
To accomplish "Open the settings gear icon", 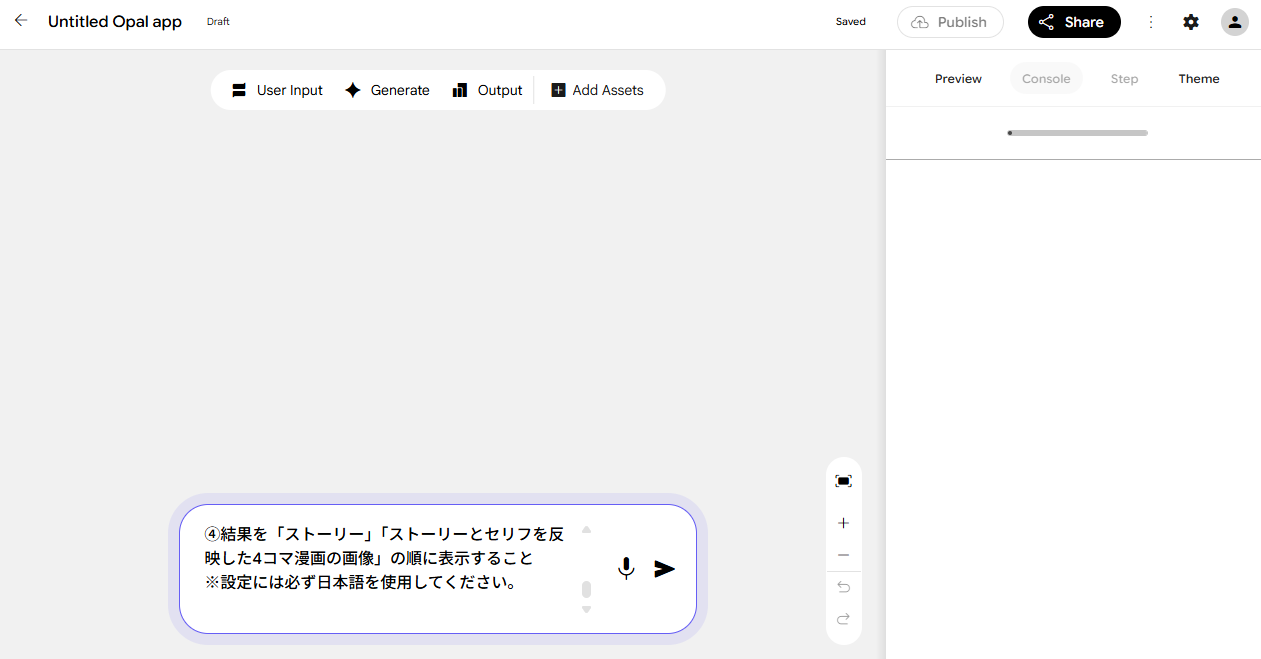I will pyautogui.click(x=1191, y=22).
